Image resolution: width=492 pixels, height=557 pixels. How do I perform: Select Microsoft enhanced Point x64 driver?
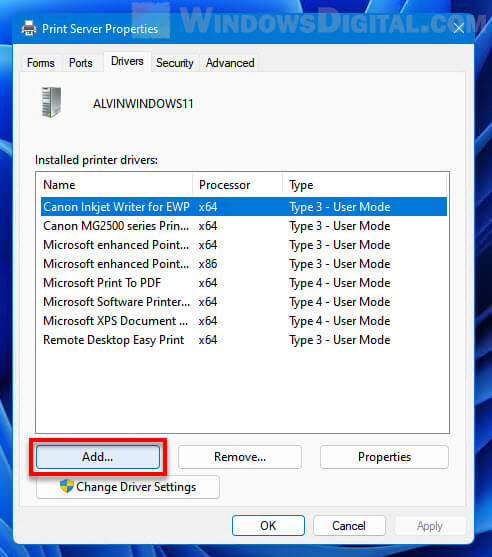pyautogui.click(x=244, y=245)
